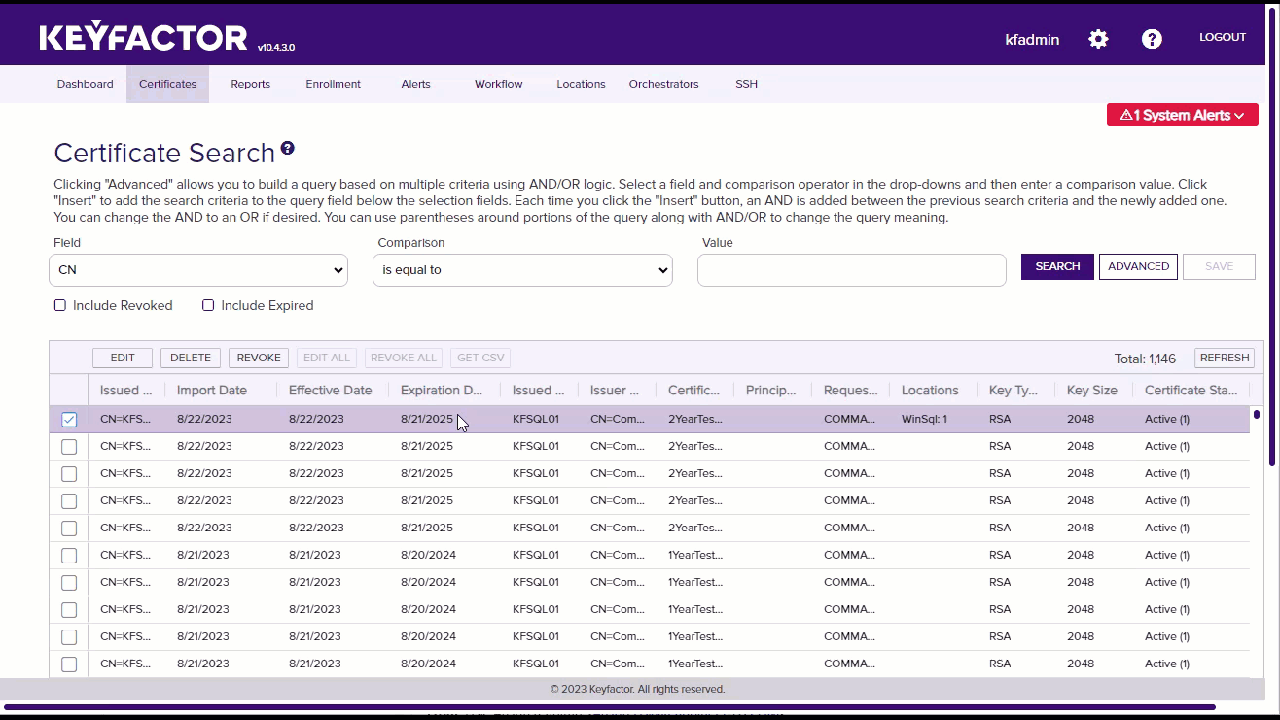The image size is (1280, 720).
Task: Sort by Key Size column header
Action: click(1092, 390)
